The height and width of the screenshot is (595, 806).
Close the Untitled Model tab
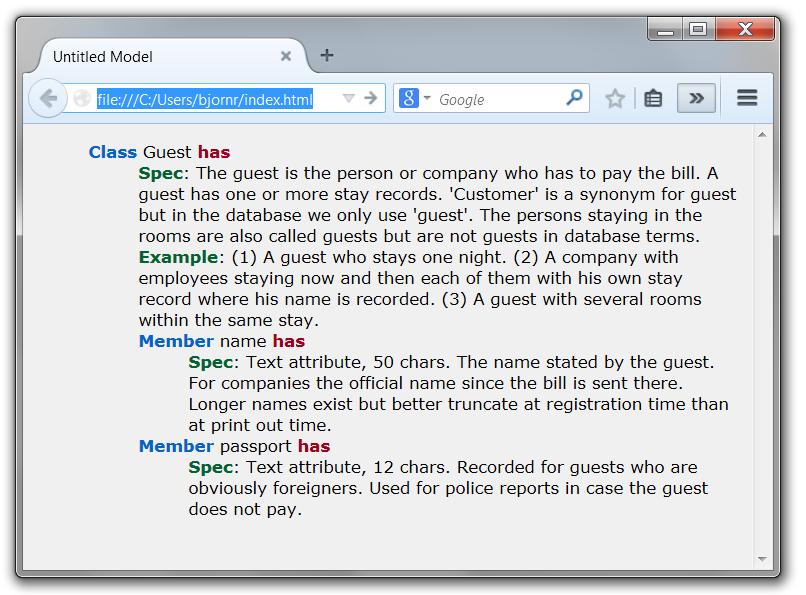pyautogui.click(x=286, y=56)
